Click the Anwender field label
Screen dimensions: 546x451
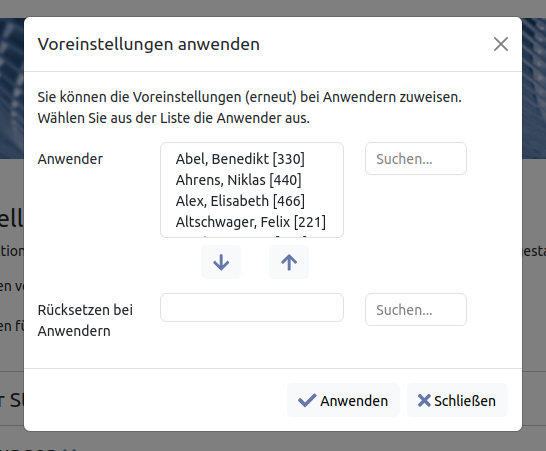point(70,159)
